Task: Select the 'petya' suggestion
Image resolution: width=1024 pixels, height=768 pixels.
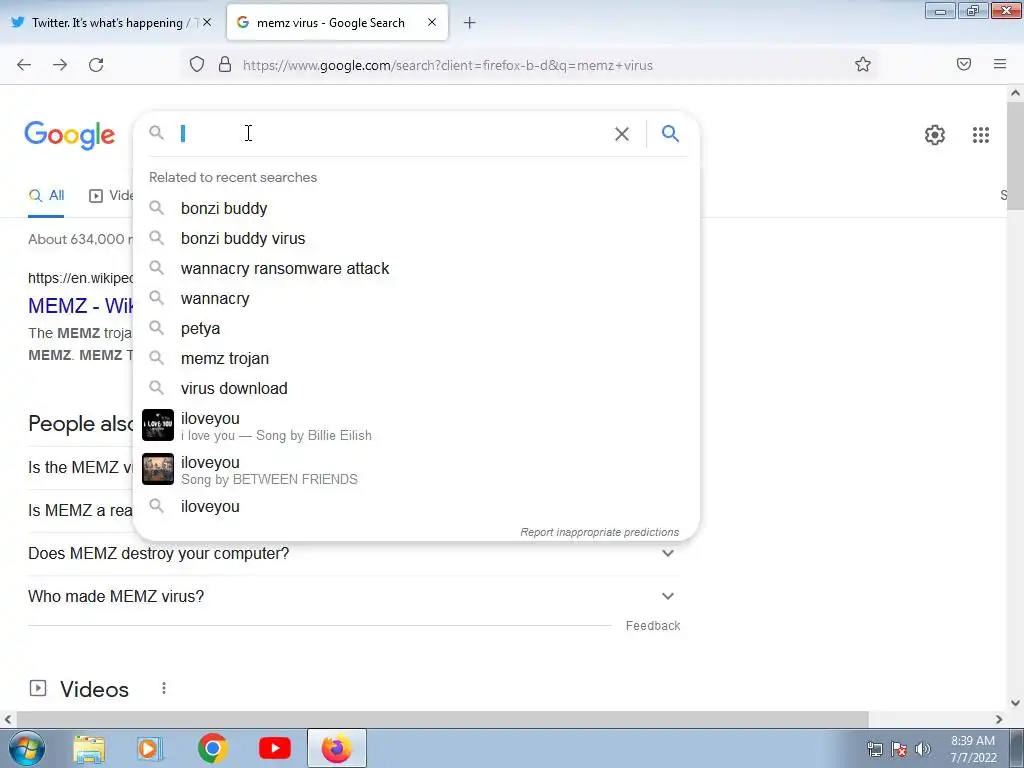Action: tap(417, 328)
